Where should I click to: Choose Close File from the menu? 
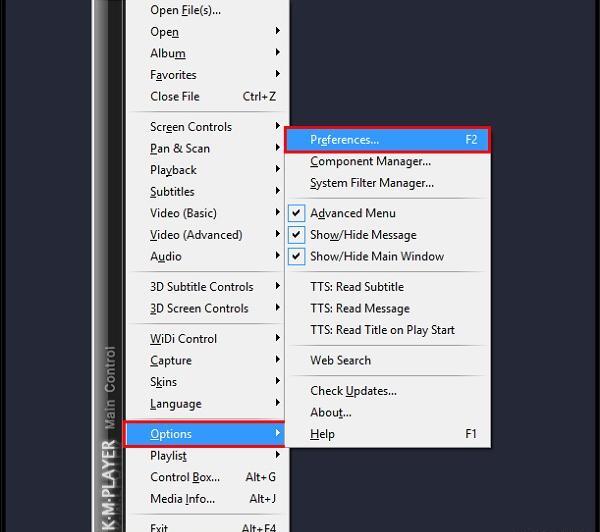click(x=207, y=96)
